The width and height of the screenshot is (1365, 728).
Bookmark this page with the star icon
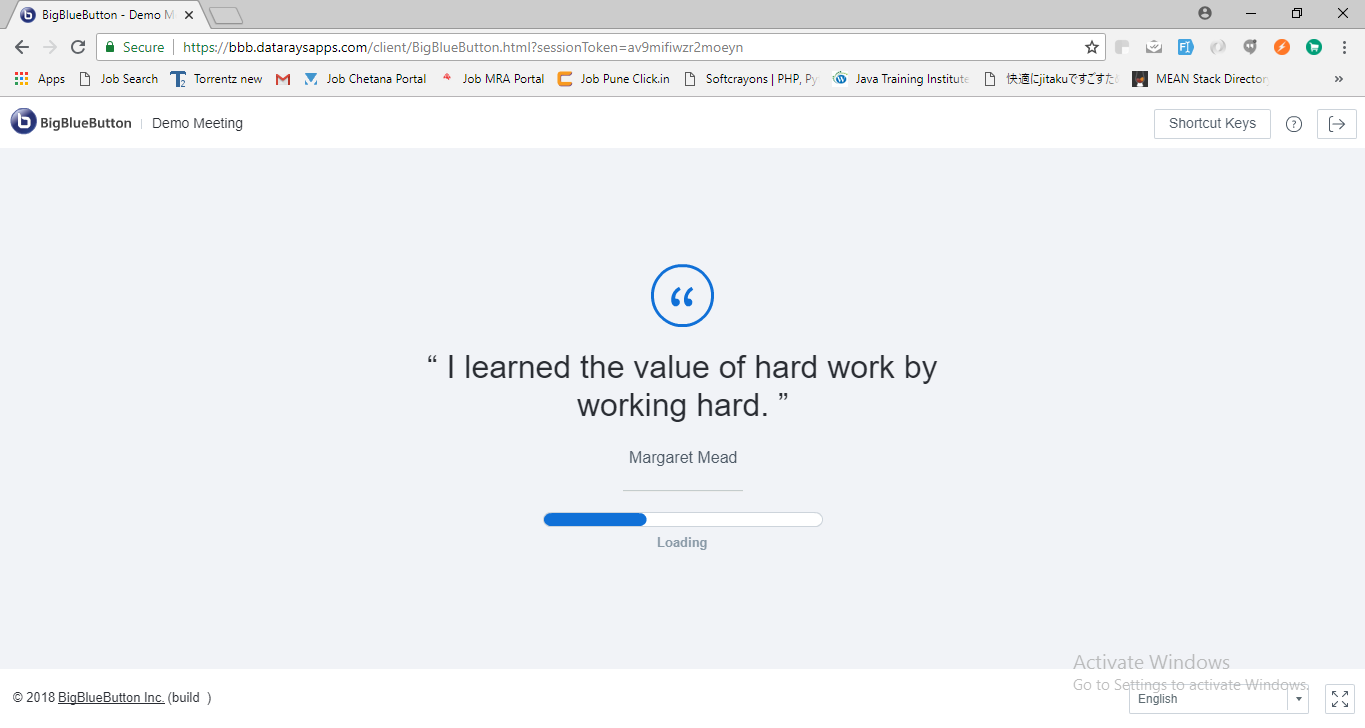(x=1092, y=47)
